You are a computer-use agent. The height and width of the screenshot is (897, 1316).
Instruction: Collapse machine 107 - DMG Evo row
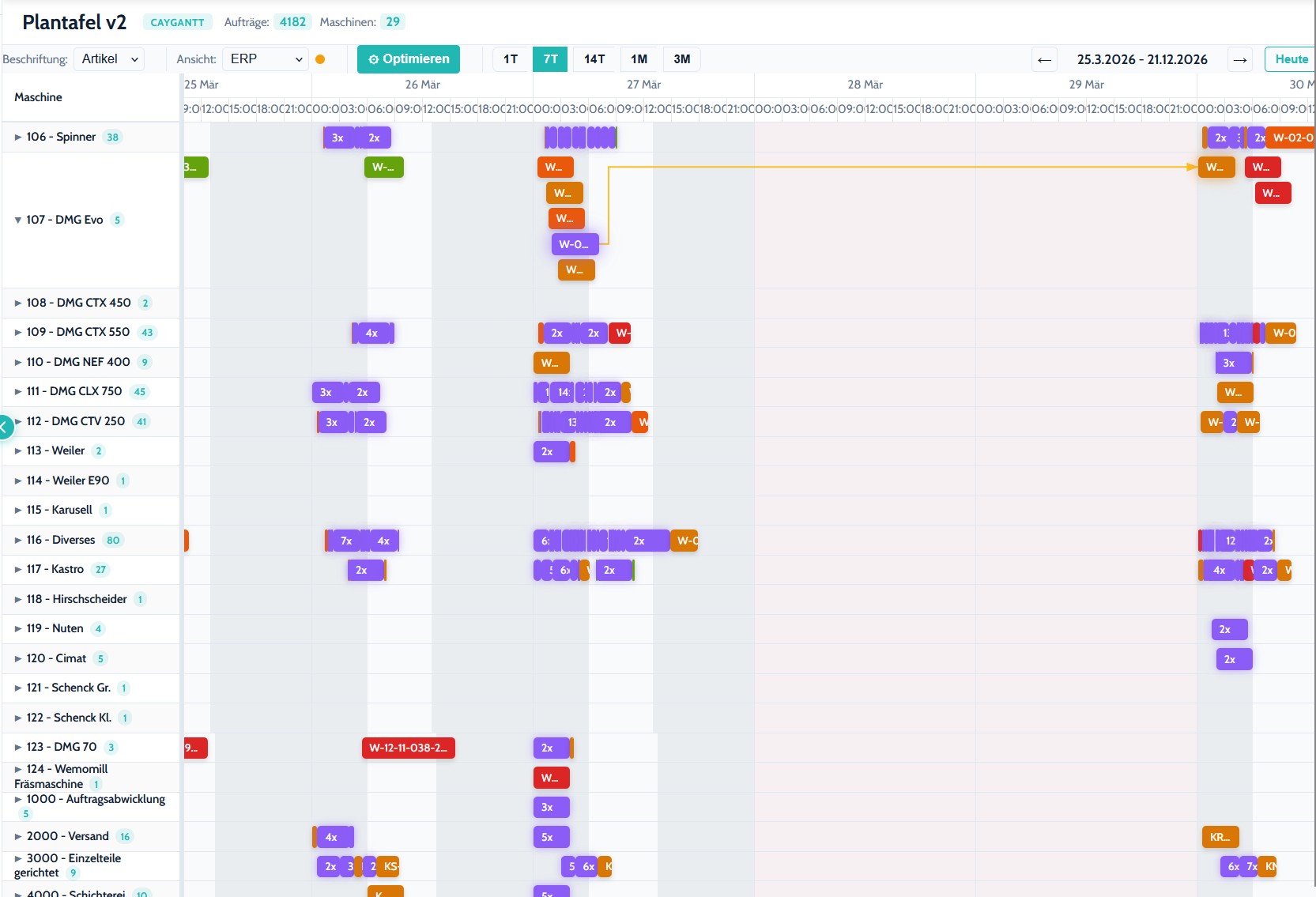18,220
